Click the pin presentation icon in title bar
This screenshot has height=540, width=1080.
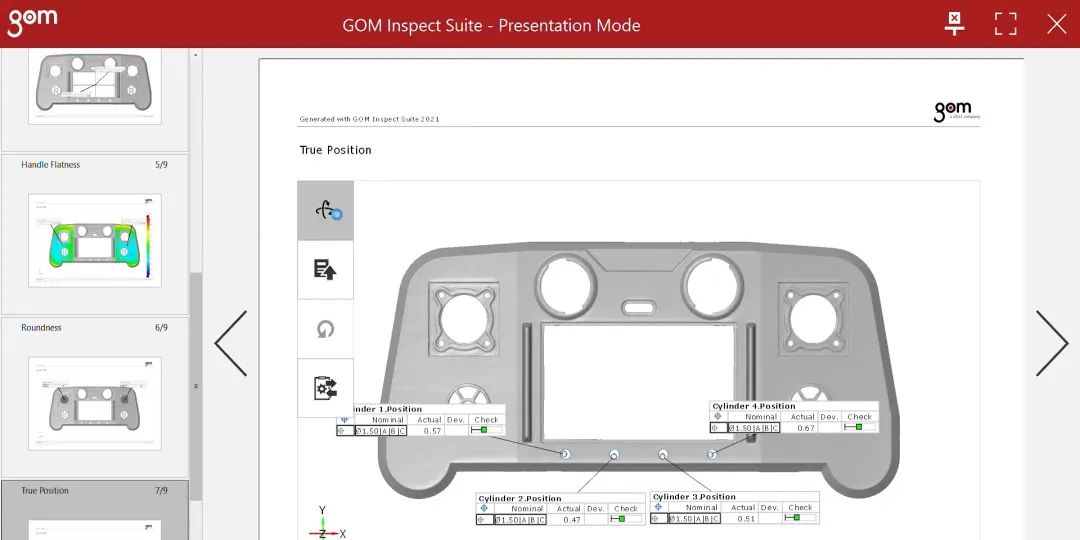point(954,23)
